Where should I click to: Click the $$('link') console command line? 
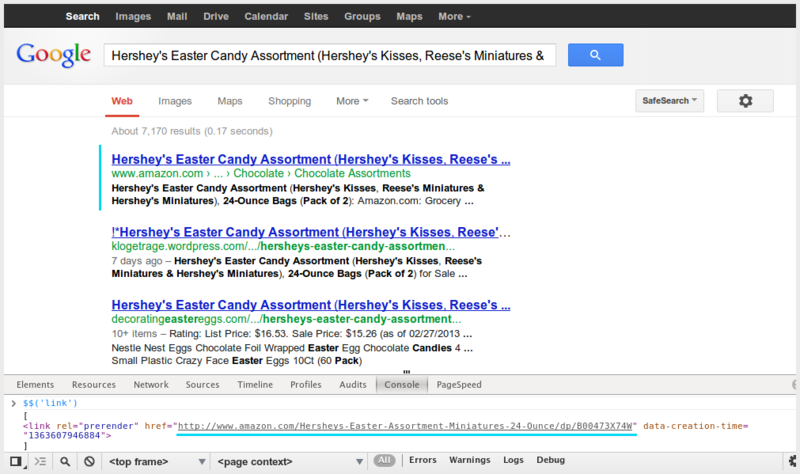50,403
